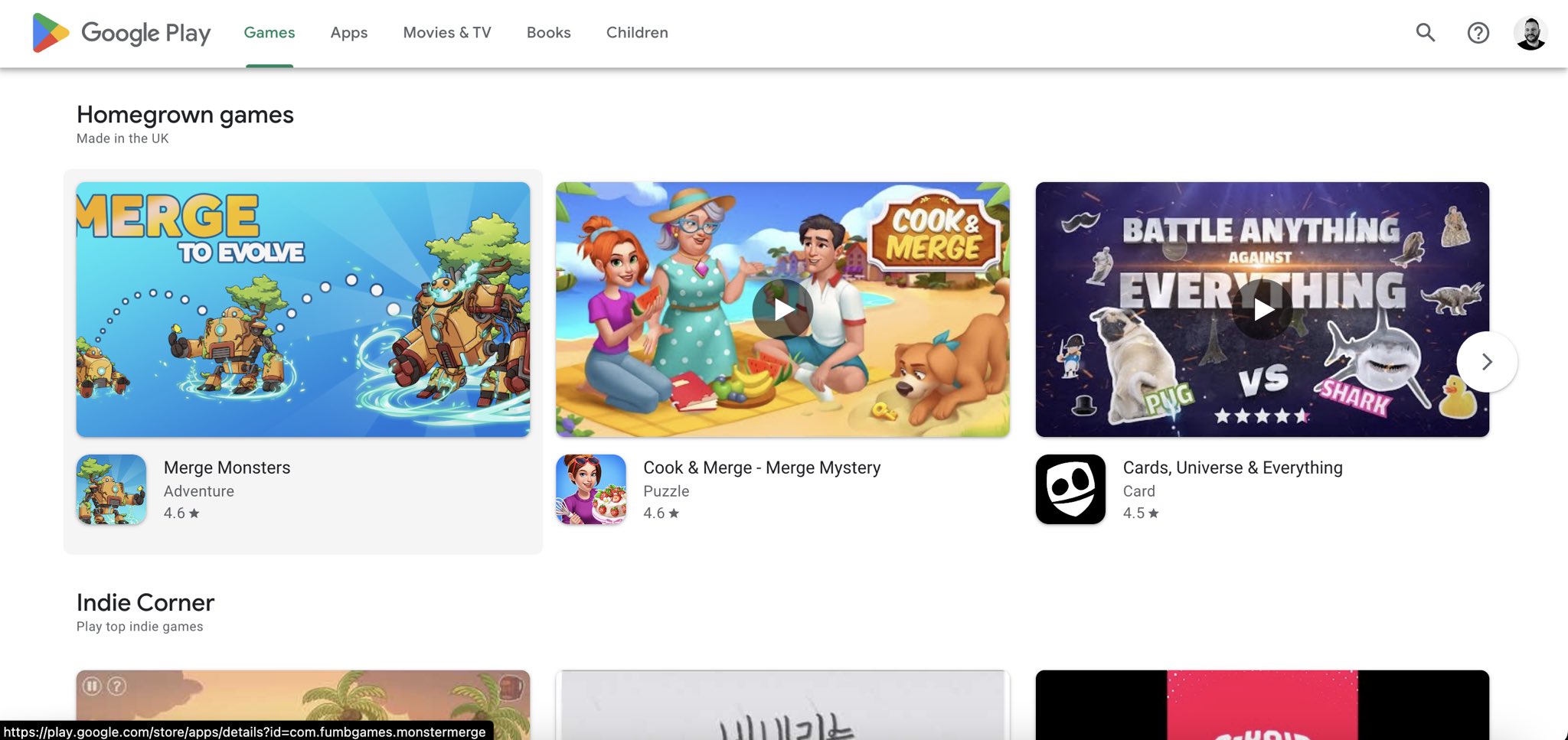Viewport: 1568px width, 740px height.
Task: Play the Battle Anything trailer video
Action: pos(1263,309)
